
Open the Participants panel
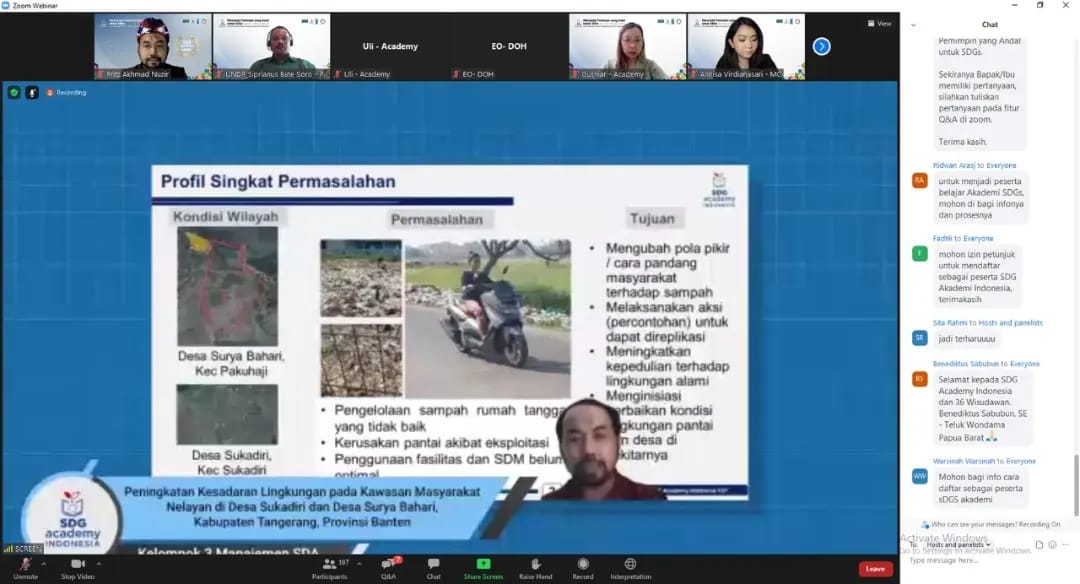(x=329, y=566)
